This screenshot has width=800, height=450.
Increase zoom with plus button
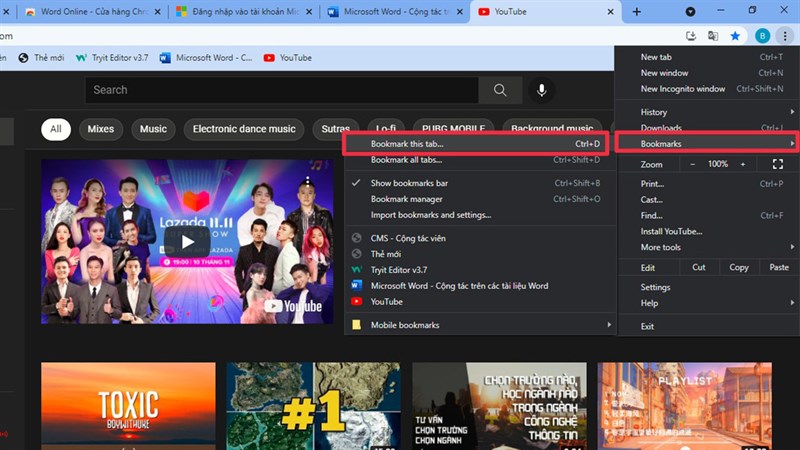[x=743, y=164]
